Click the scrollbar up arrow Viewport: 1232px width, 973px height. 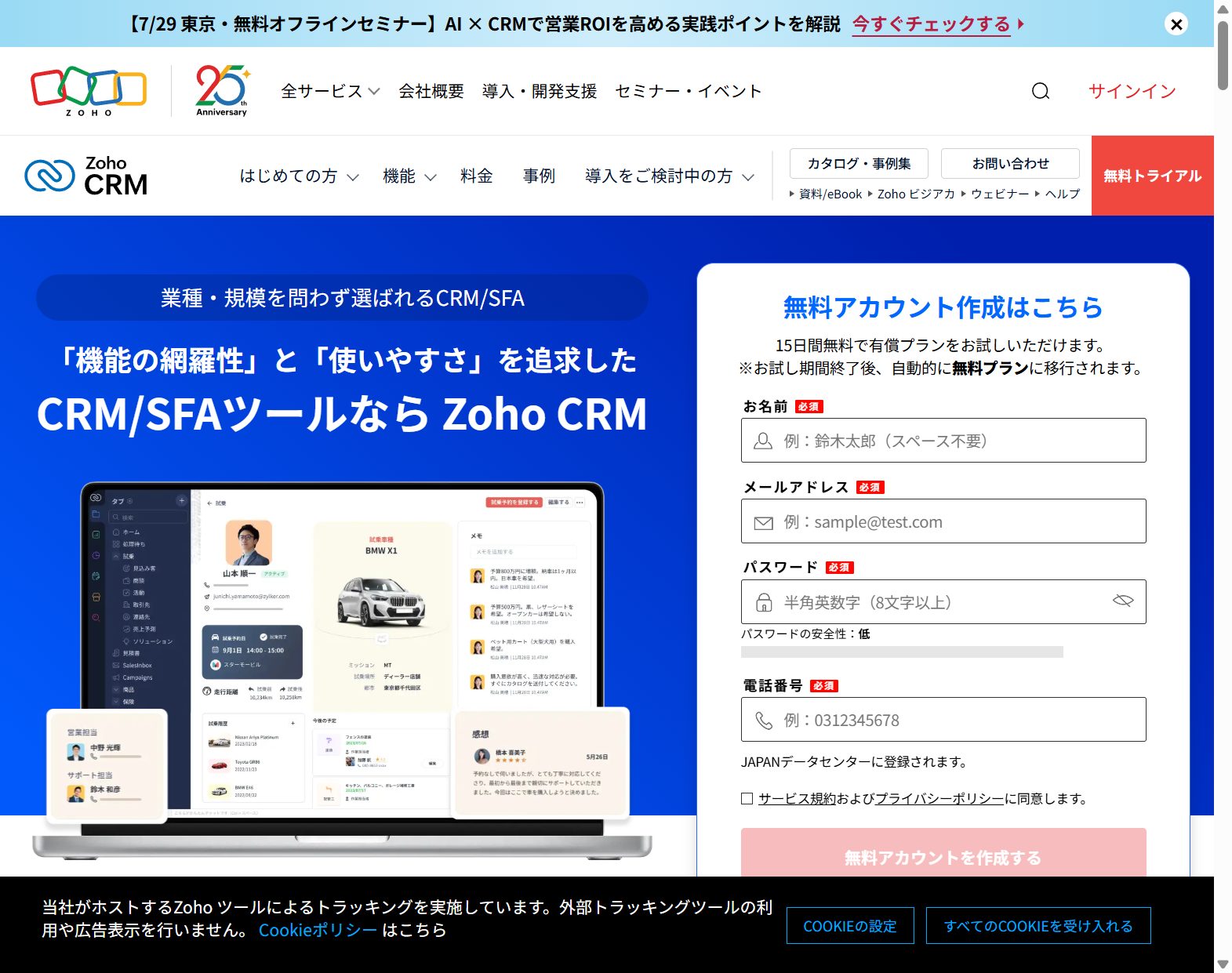coord(1223,8)
